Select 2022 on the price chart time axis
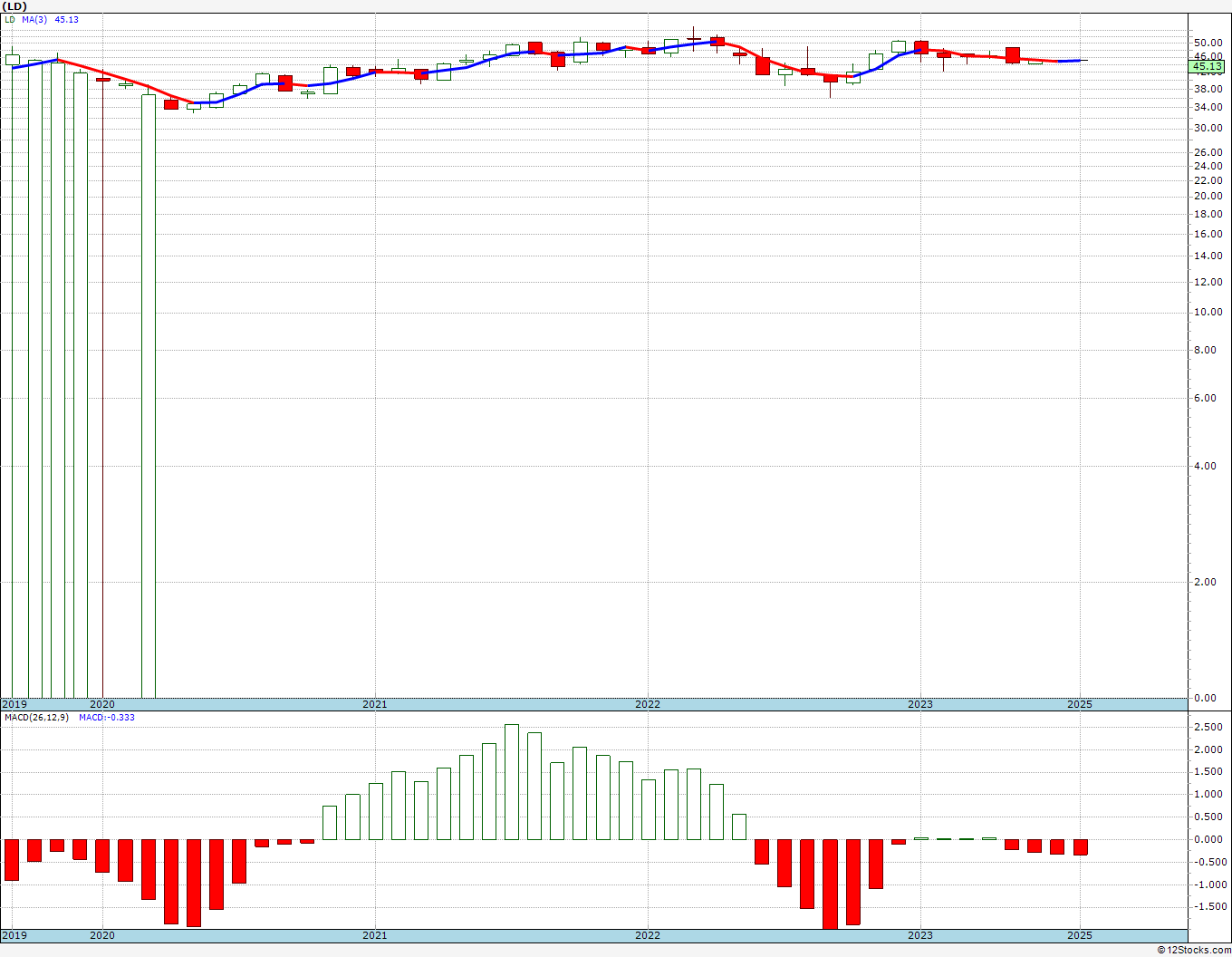Image resolution: width=1232 pixels, height=957 pixels. point(648,704)
